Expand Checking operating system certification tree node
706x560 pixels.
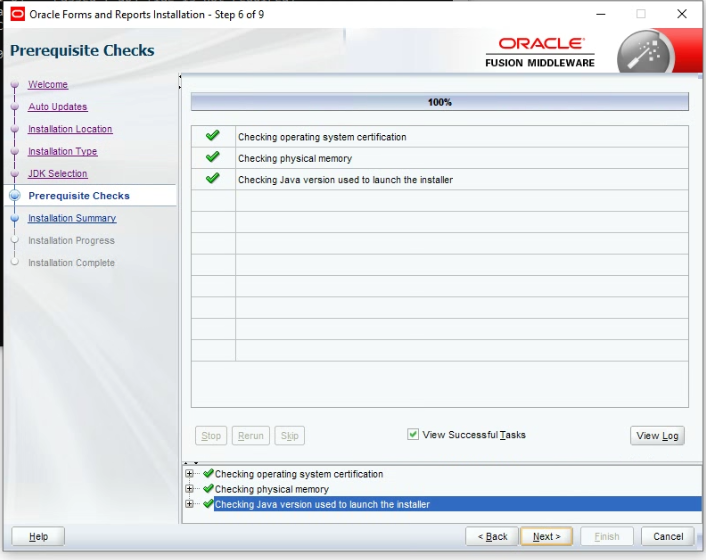(189, 474)
